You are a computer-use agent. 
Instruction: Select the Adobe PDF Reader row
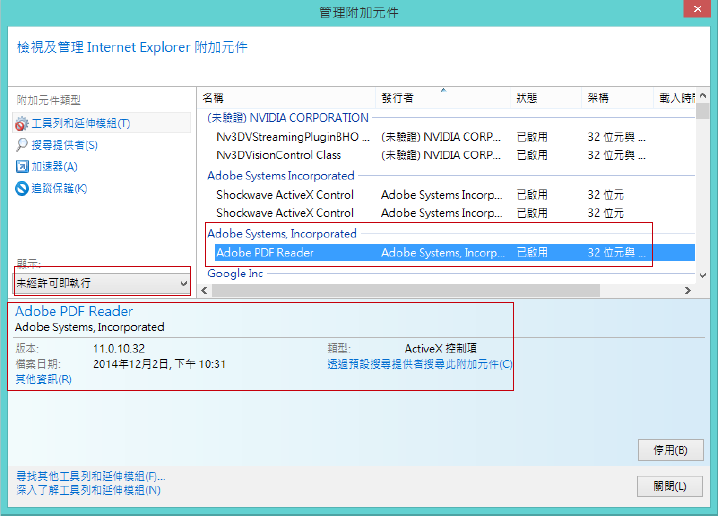(x=454, y=253)
